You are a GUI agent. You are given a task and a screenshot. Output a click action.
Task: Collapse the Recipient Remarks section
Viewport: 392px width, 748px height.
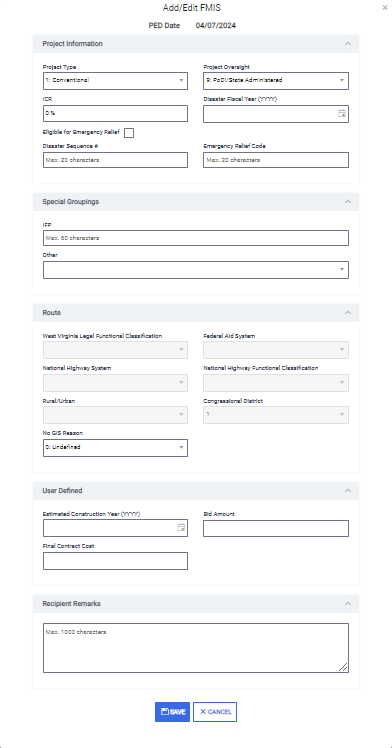click(348, 604)
